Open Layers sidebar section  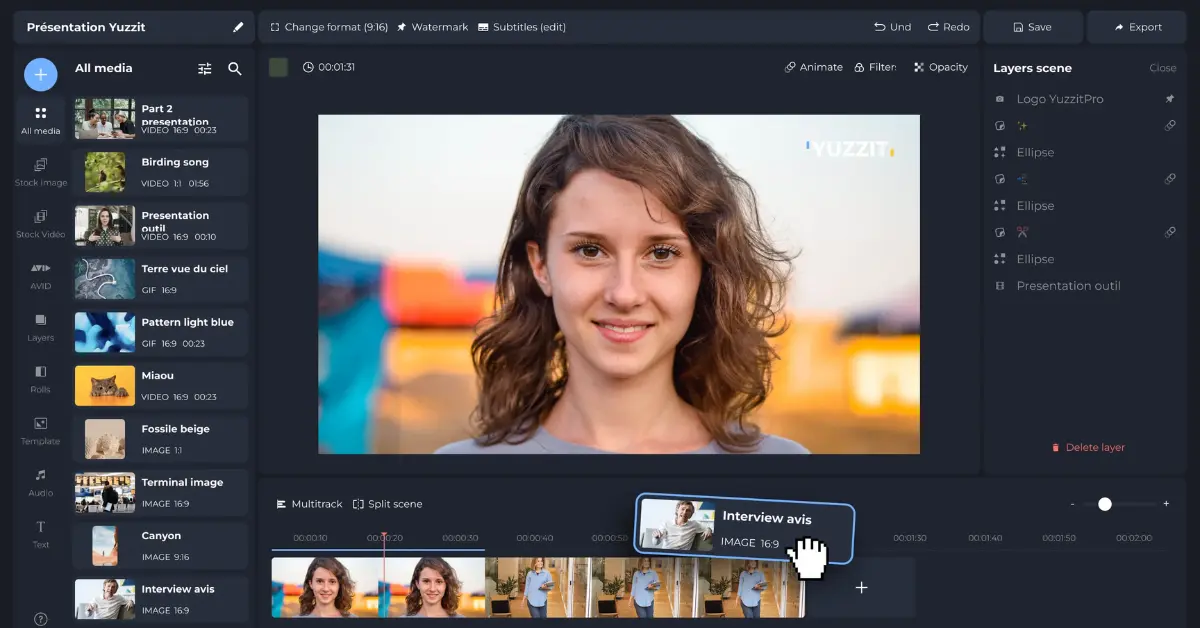pyautogui.click(x=41, y=327)
